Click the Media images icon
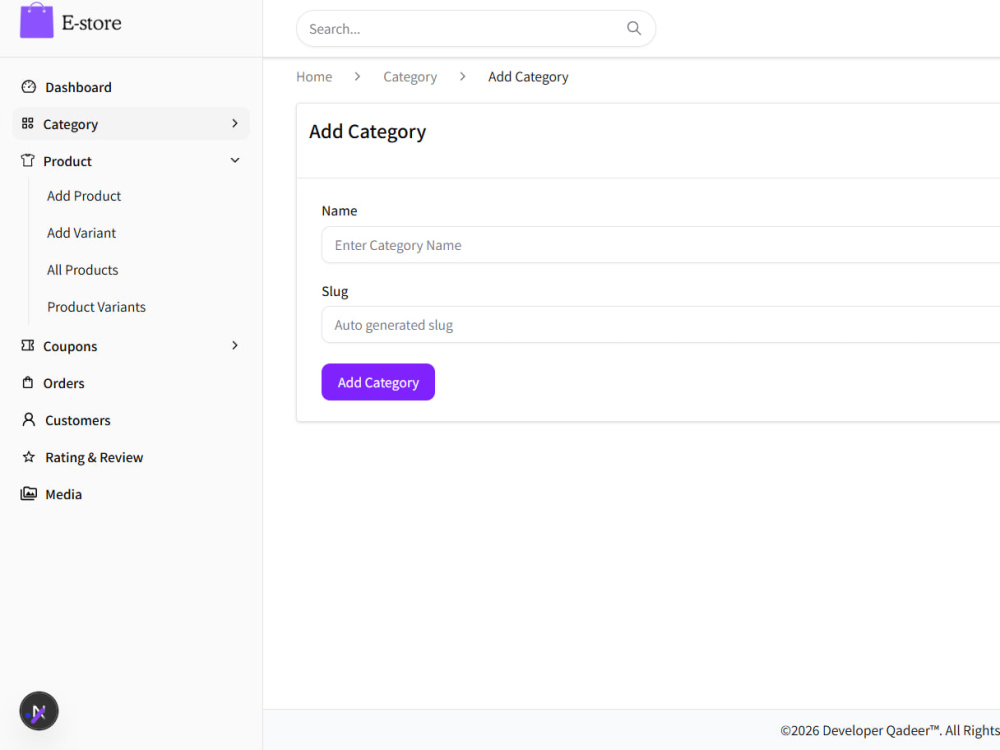This screenshot has height=750, width=1000. pos(29,494)
